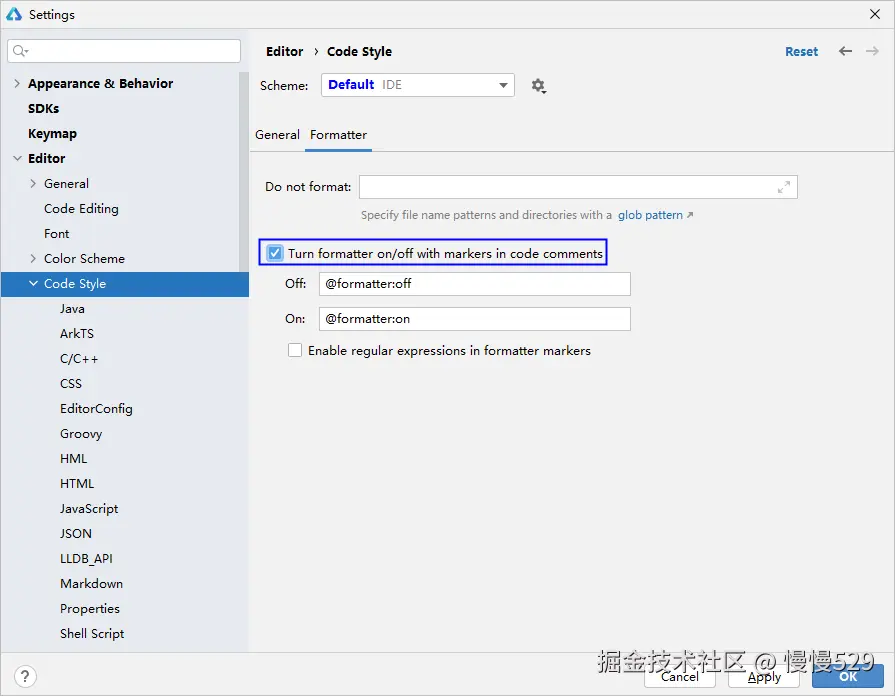Select HTML code style
895x696 pixels.
click(76, 484)
